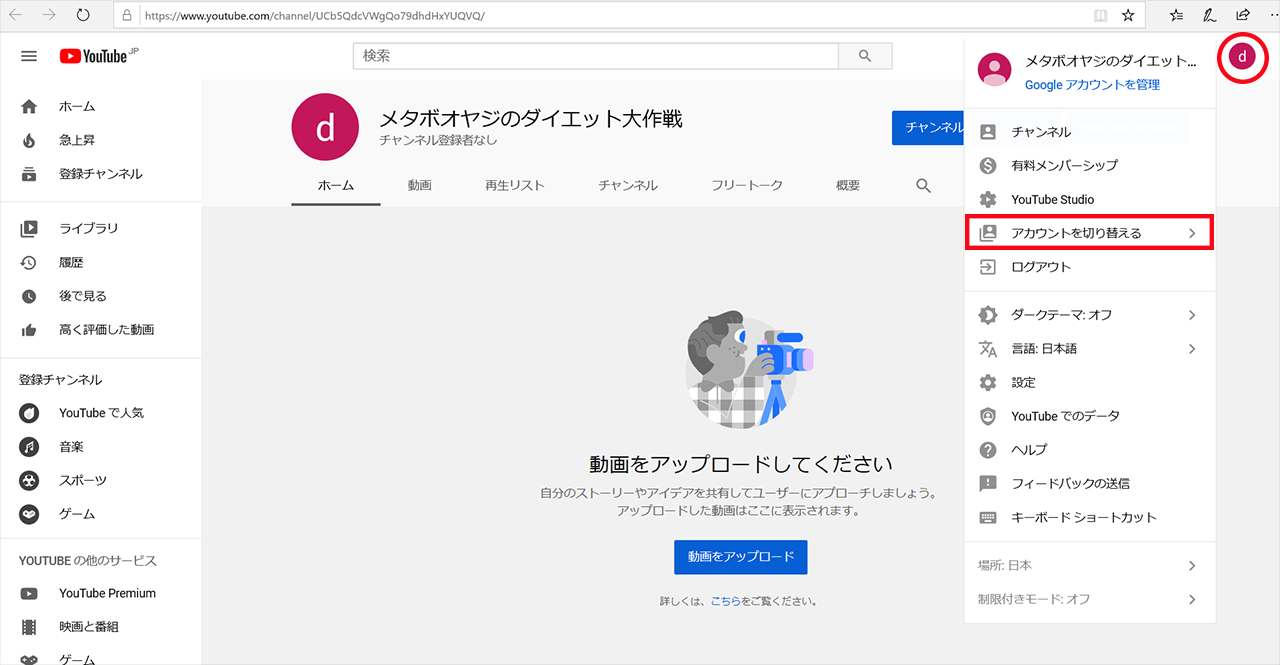Click browser favorites star icon
1280x665 pixels.
pos(1128,15)
